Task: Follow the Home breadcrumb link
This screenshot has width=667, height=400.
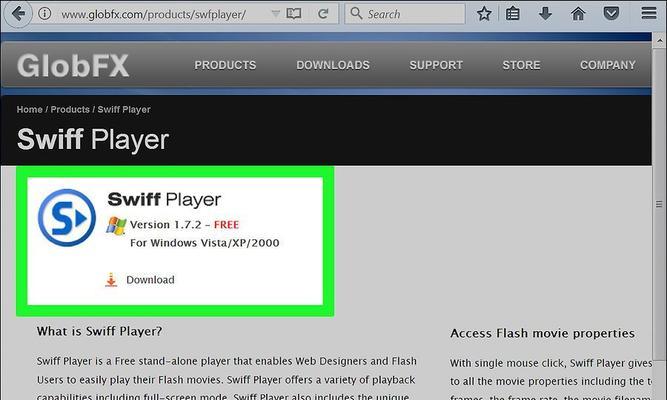Action: coord(29,109)
